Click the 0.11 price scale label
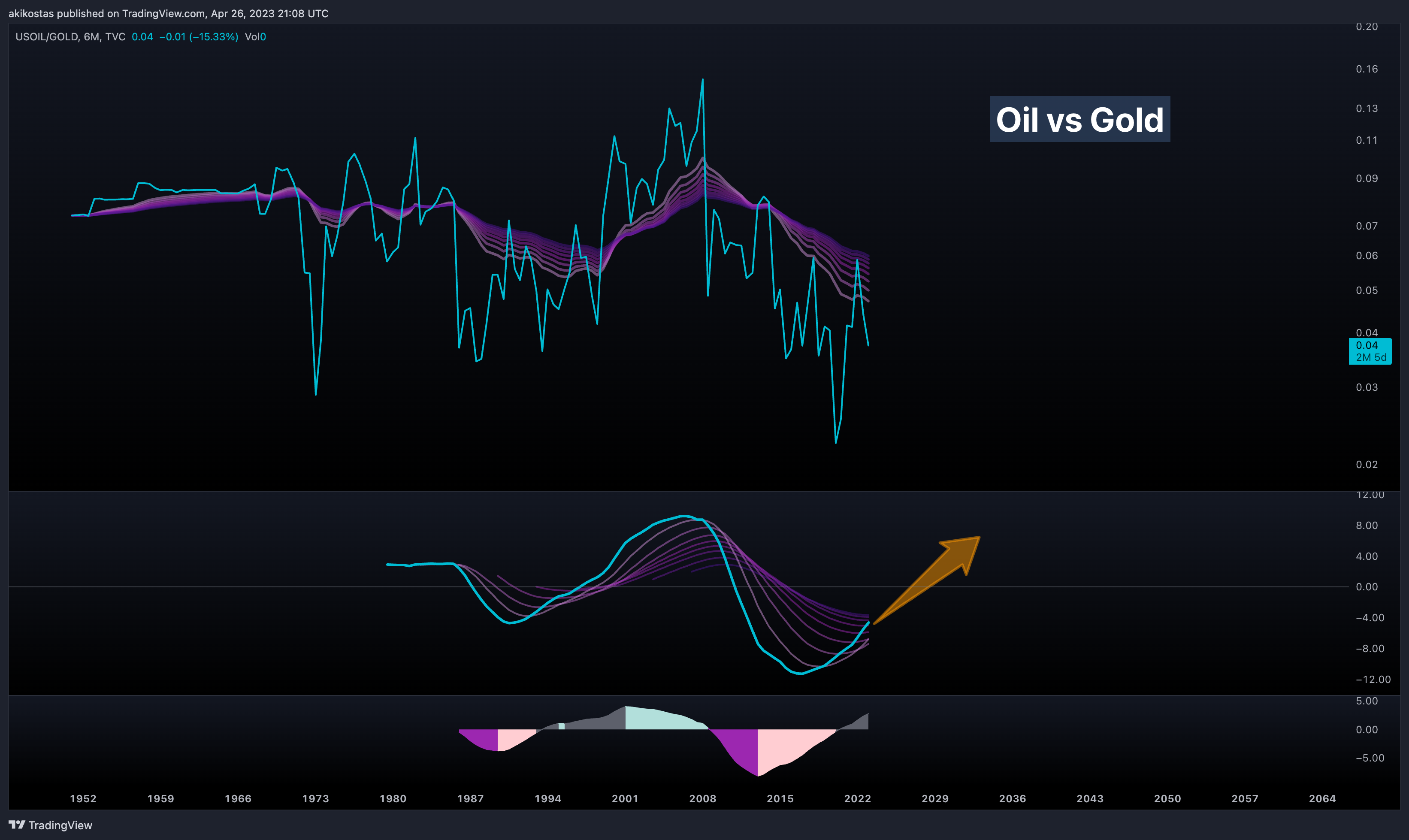Viewport: 1409px width, 840px height. pos(1367,140)
